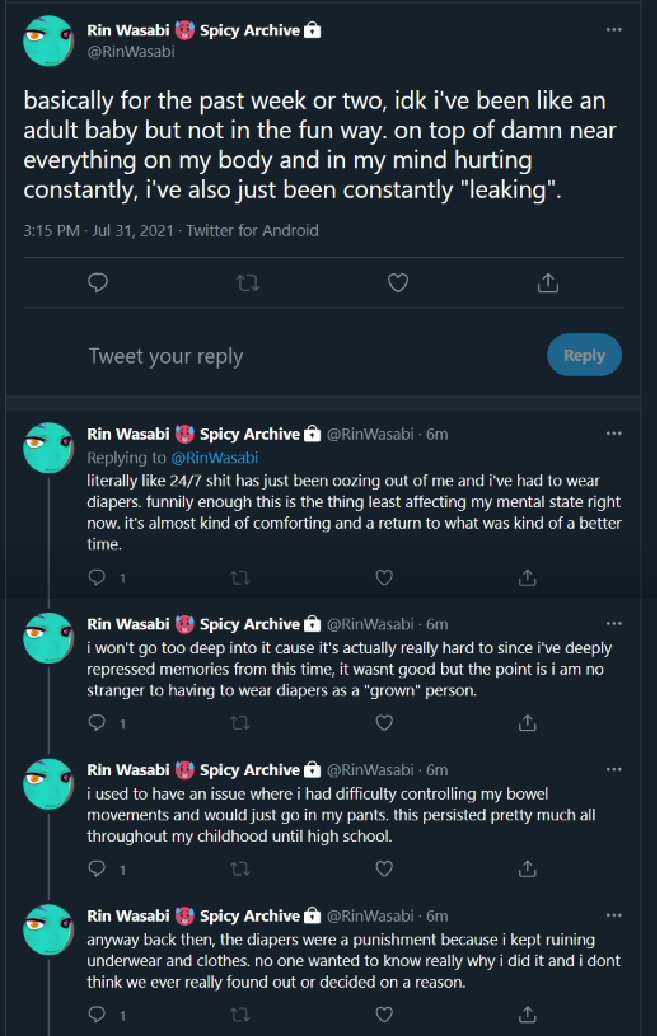Click the blue Reply button

(584, 355)
